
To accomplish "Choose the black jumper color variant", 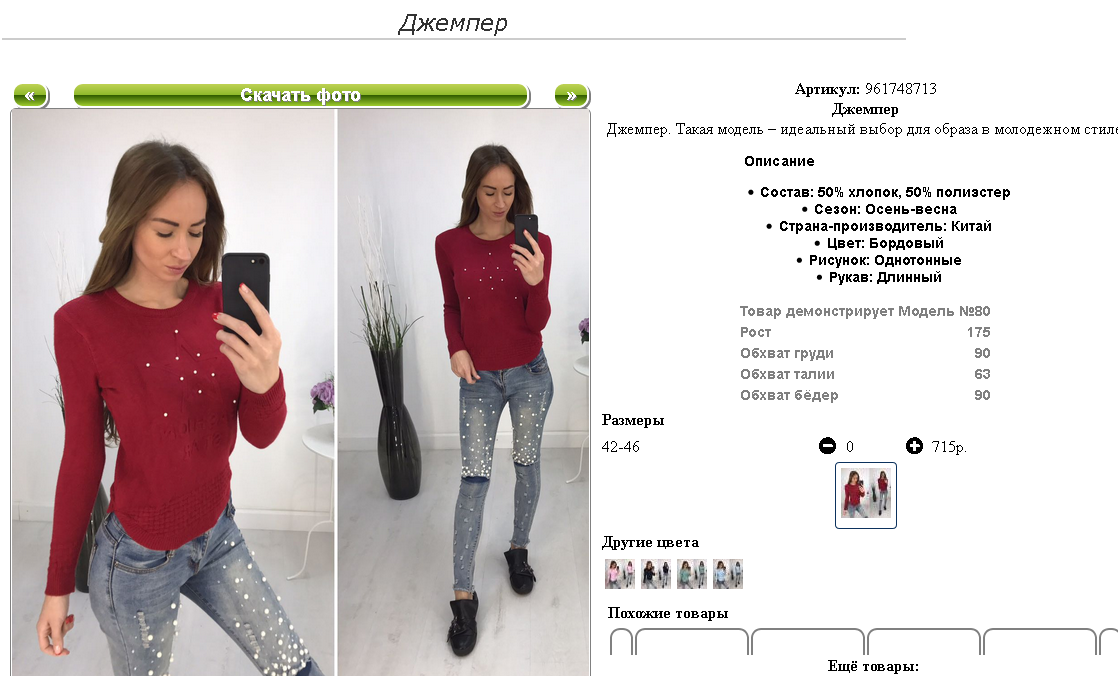I will pyautogui.click(x=656, y=574).
